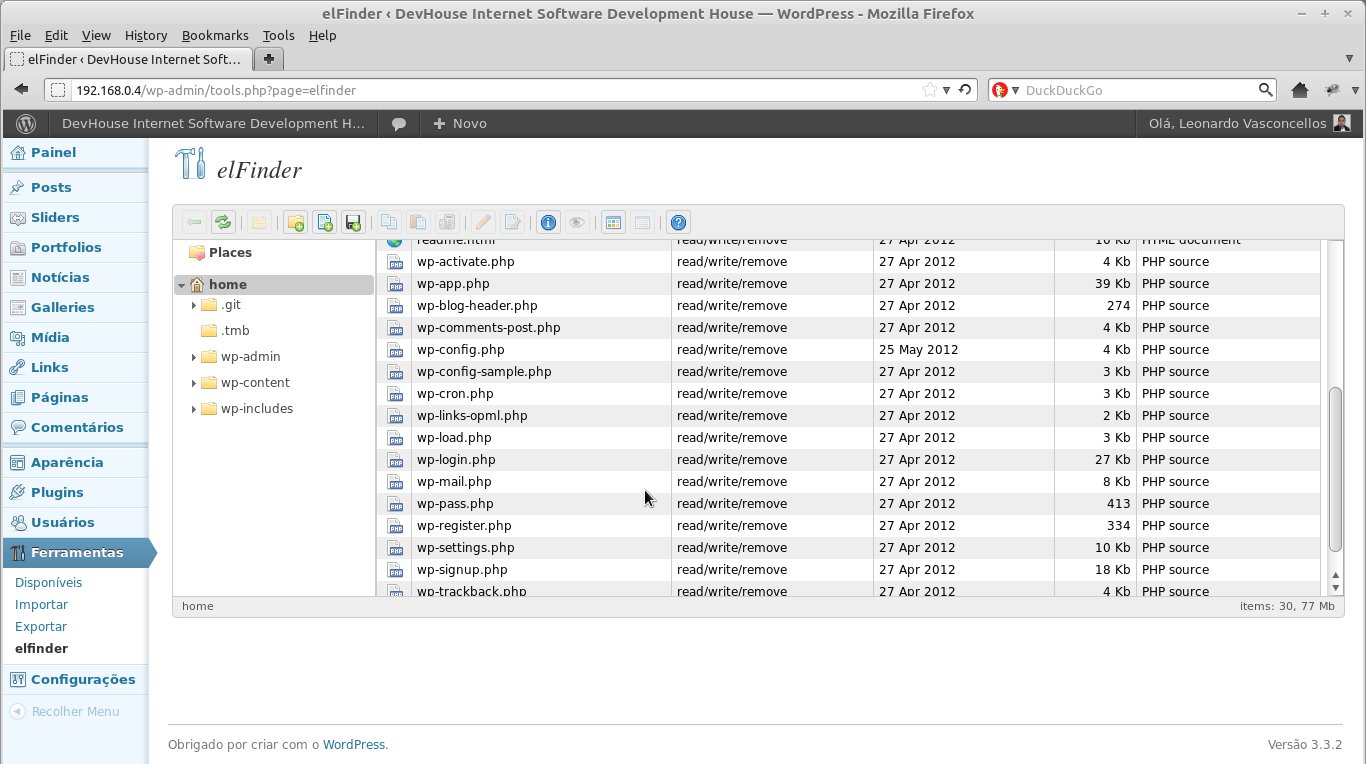The width and height of the screenshot is (1366, 764).
Task: Select the wp-config.php file row
Action: point(848,350)
